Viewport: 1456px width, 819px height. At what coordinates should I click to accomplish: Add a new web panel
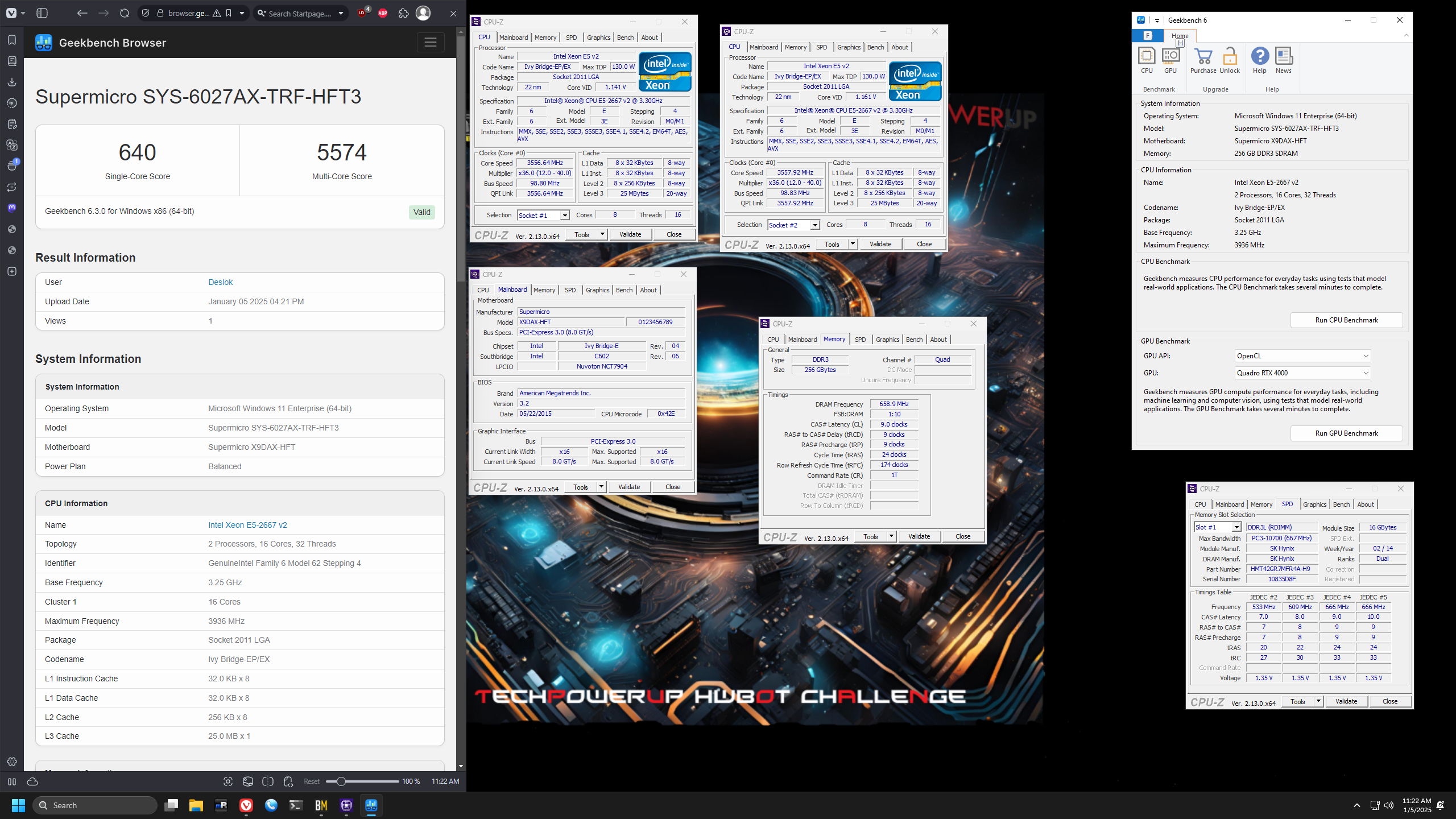[12, 271]
